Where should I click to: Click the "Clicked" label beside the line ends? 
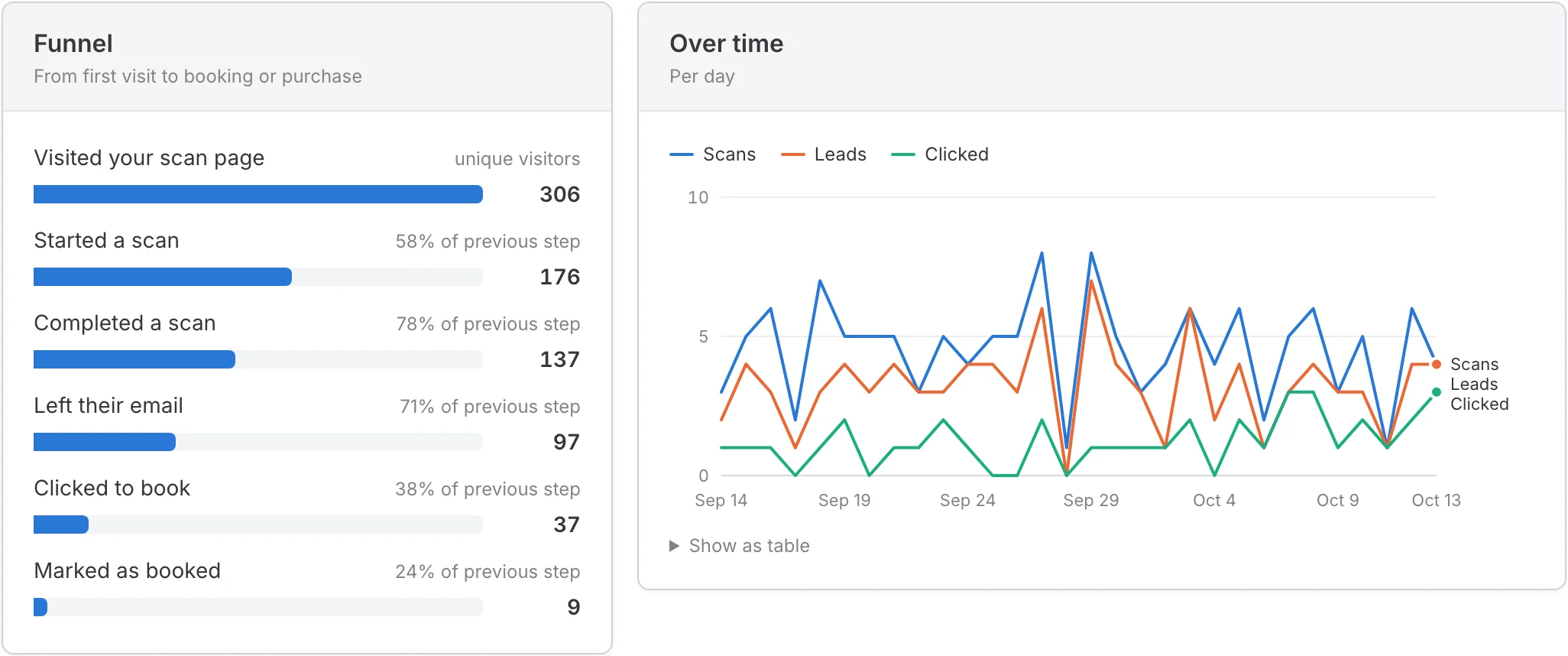click(1479, 404)
